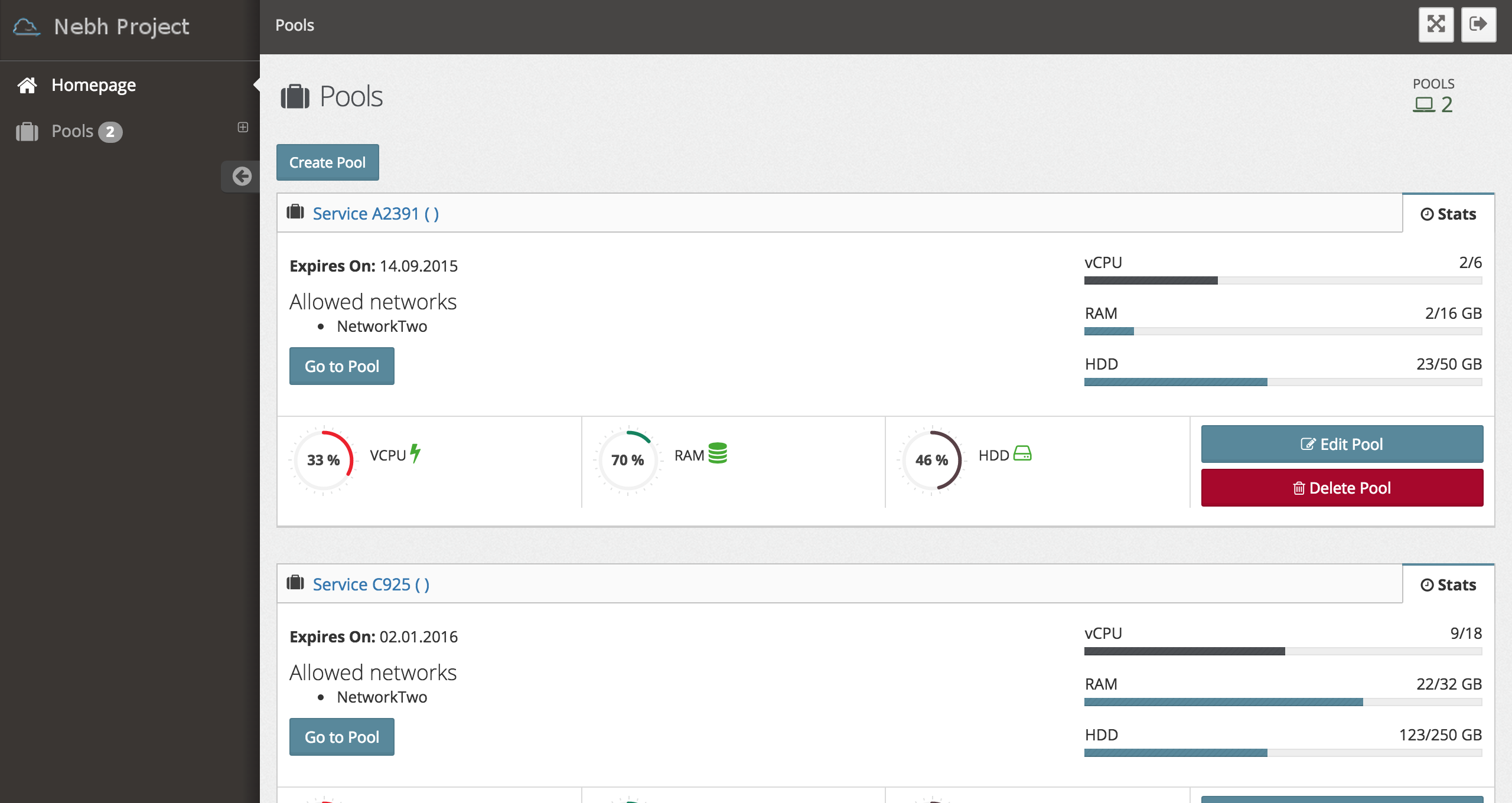The image size is (1512, 803).
Task: Click the Homepage house icon
Action: pyautogui.click(x=27, y=86)
